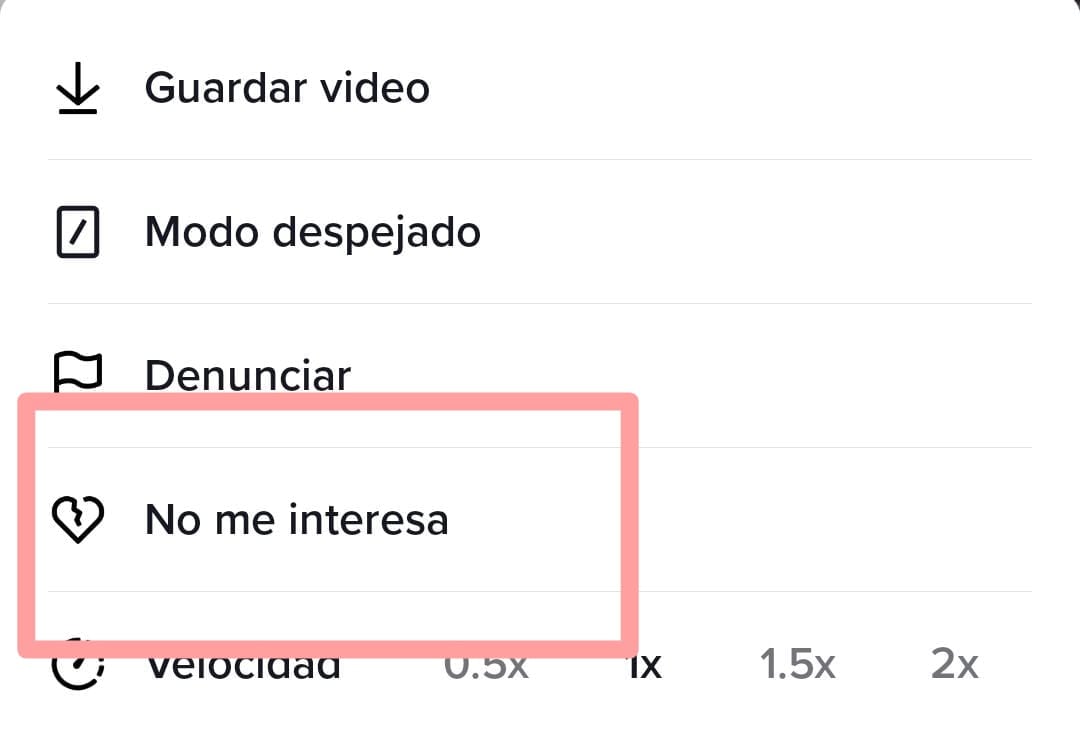Tap the Guardar video download arrow icon
The width and height of the screenshot is (1080, 736).
tap(77, 90)
